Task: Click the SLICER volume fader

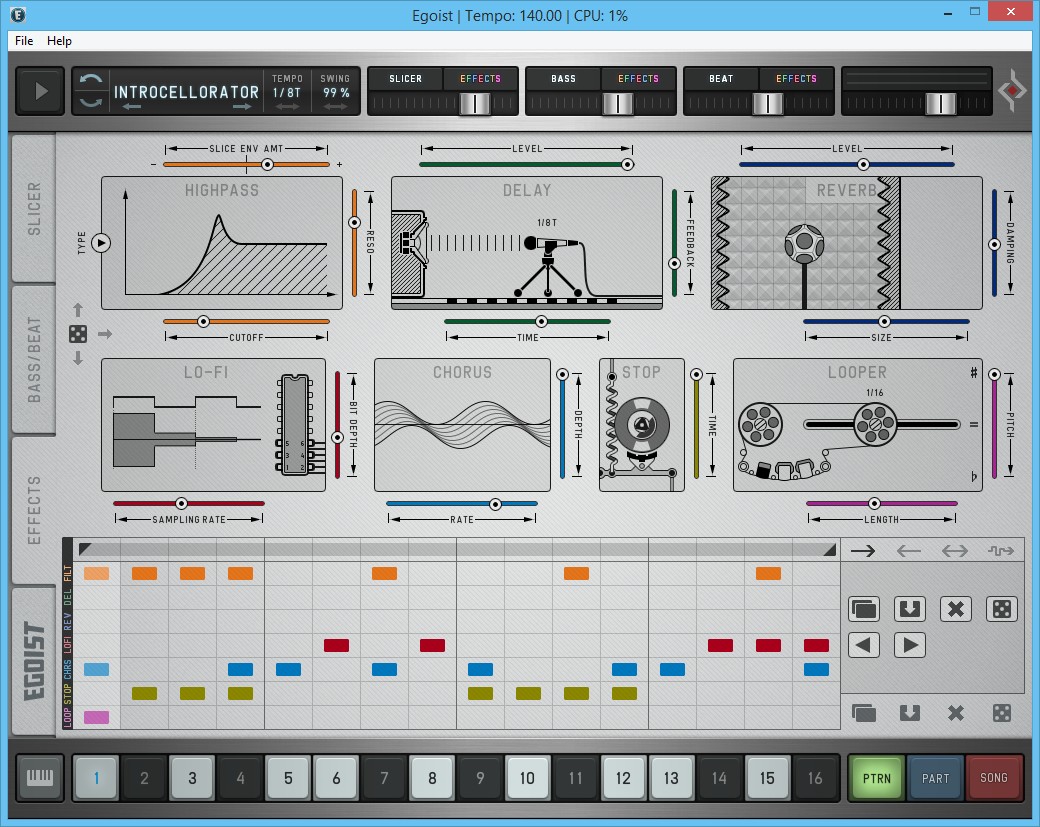Action: (x=475, y=103)
